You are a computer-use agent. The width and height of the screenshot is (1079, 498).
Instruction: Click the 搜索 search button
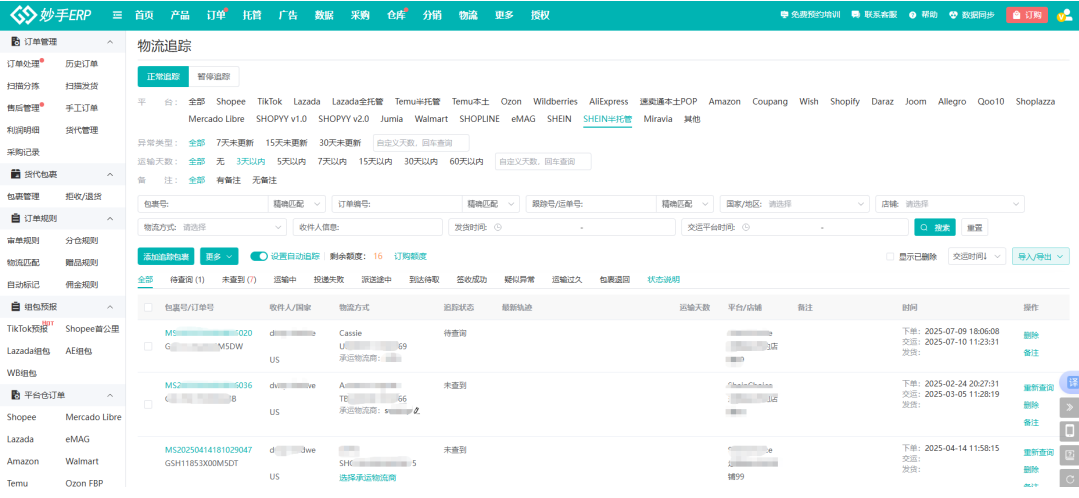[935, 227]
